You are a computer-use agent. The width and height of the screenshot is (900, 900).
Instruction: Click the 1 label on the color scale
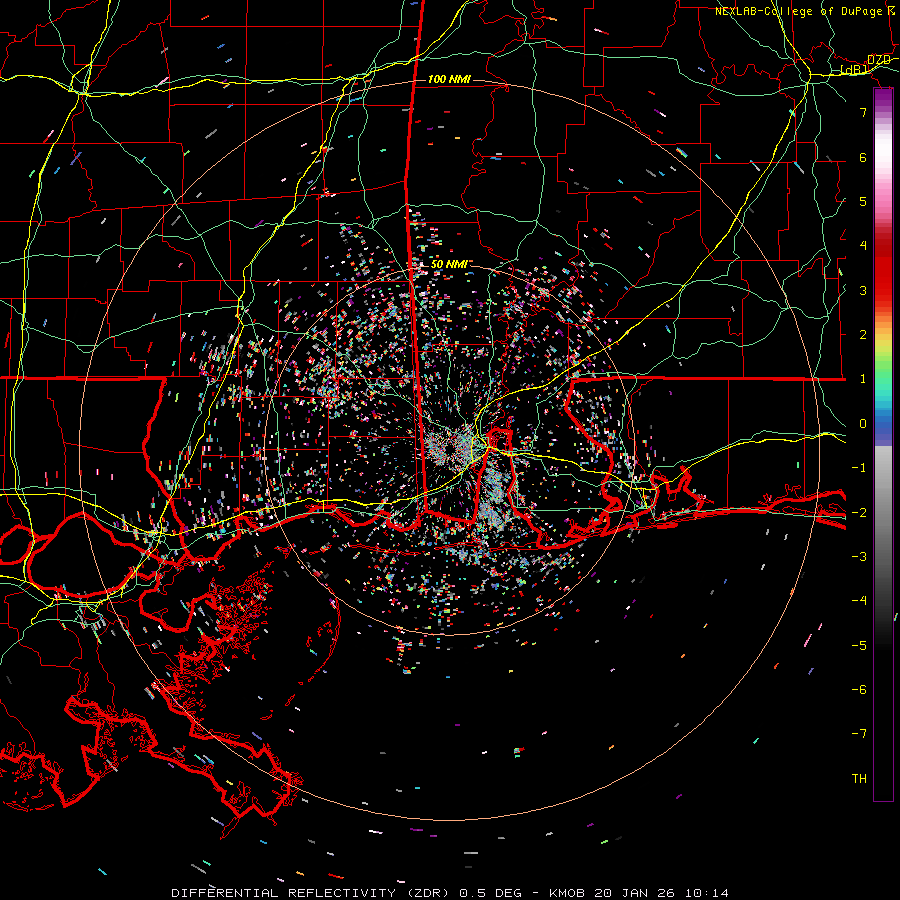863,379
